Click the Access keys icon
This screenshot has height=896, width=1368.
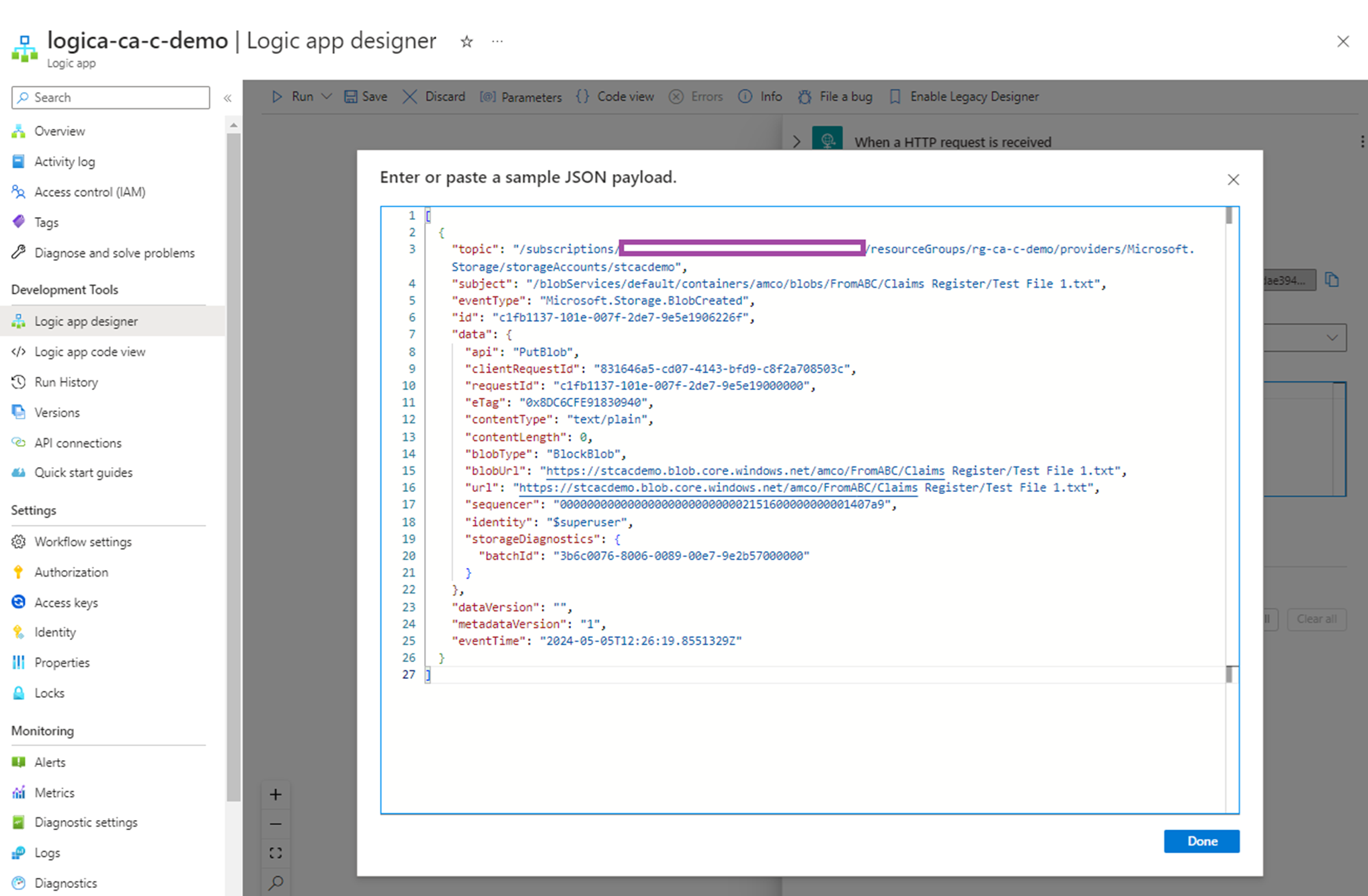(x=19, y=602)
